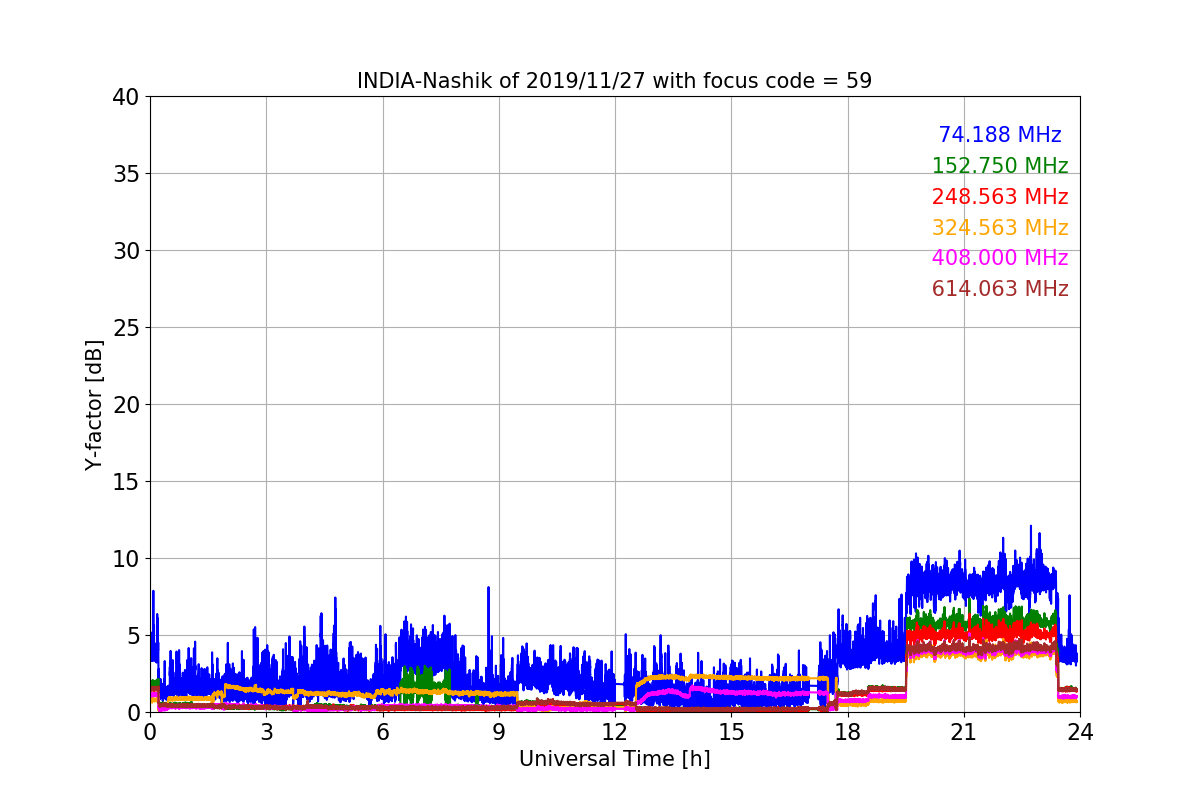Click the x-axis tick value 24
1200x800 pixels.
1079,731
